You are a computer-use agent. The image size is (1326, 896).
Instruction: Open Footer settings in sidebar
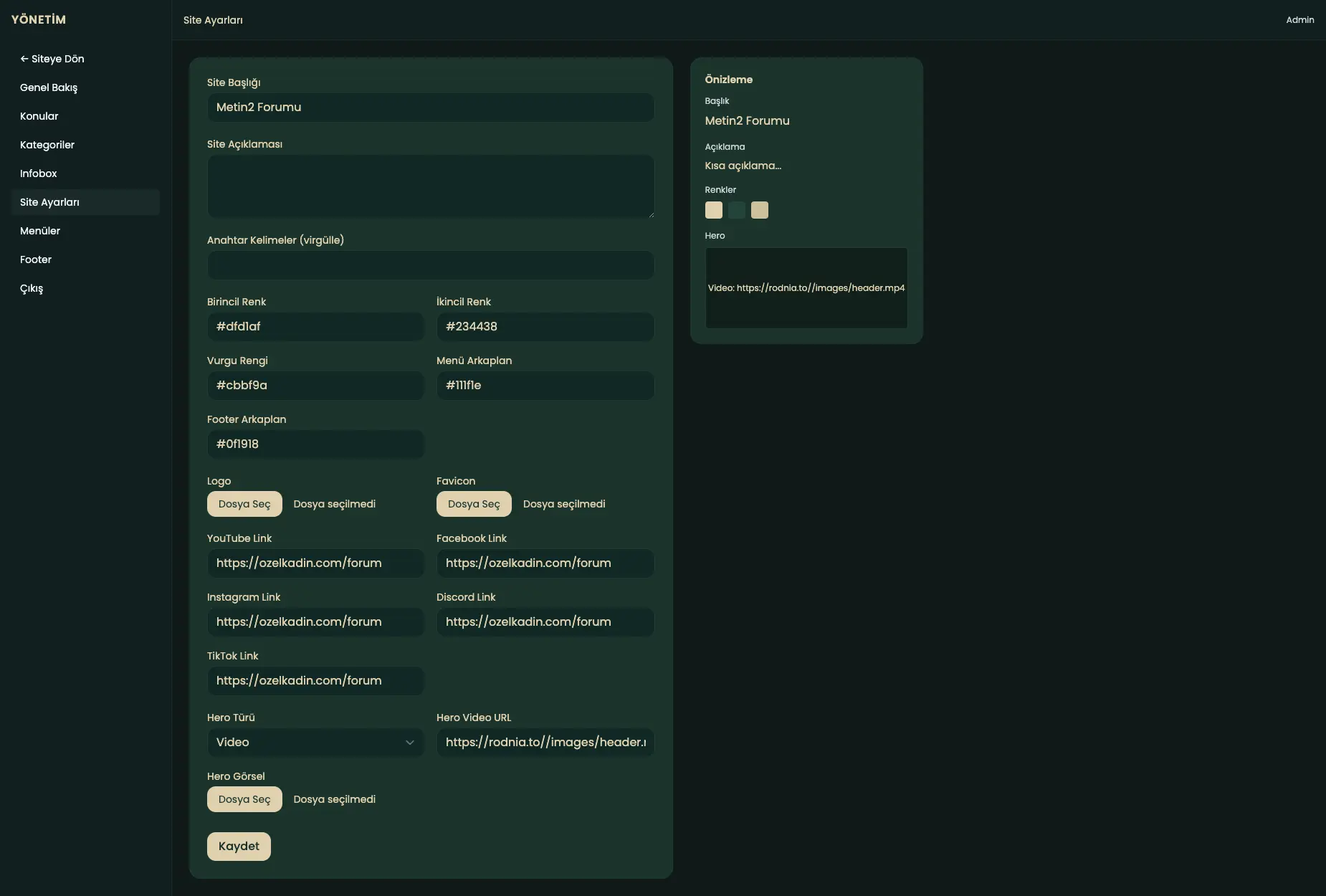click(36, 259)
